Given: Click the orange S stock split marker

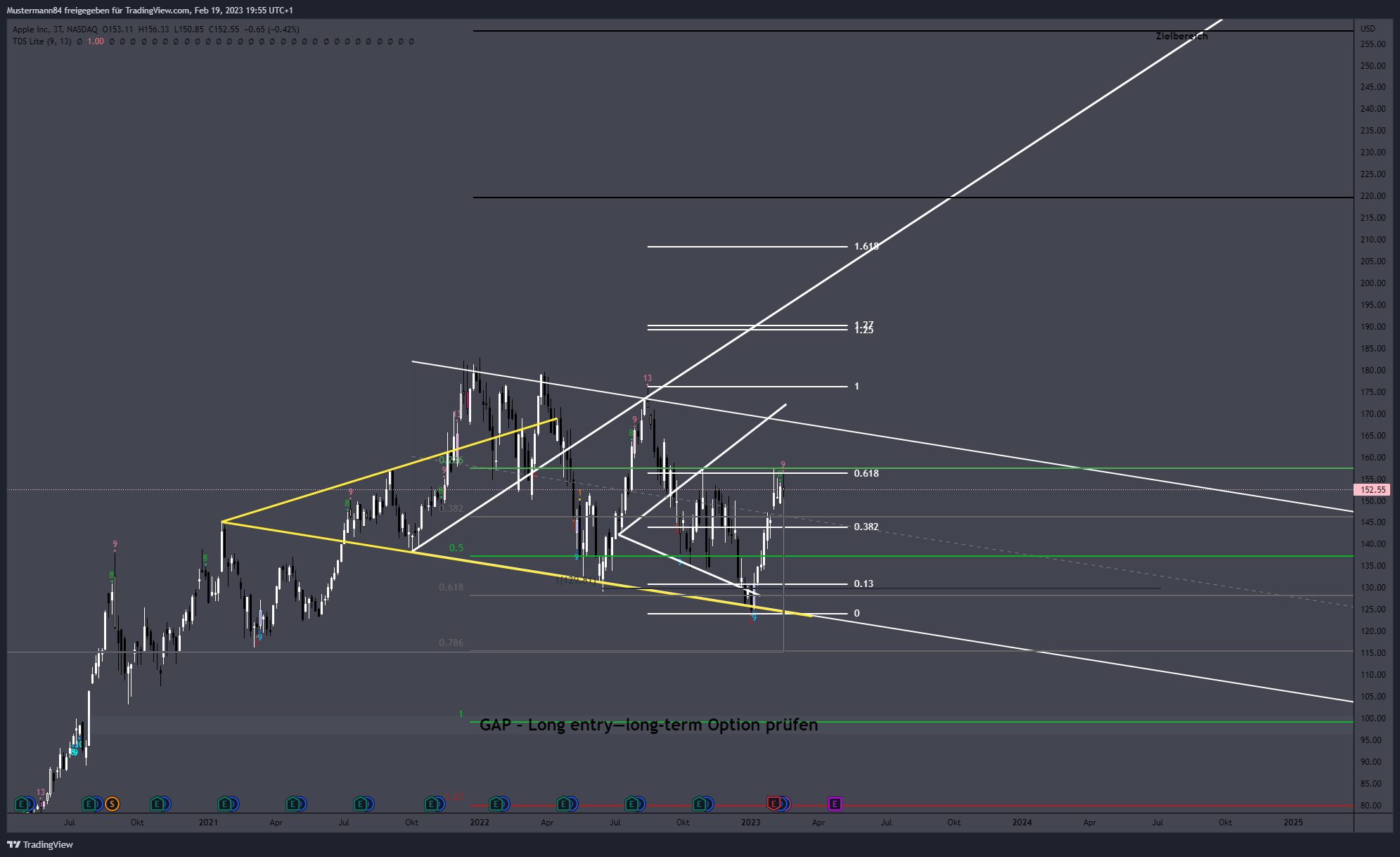Looking at the screenshot, I should pos(112,804).
